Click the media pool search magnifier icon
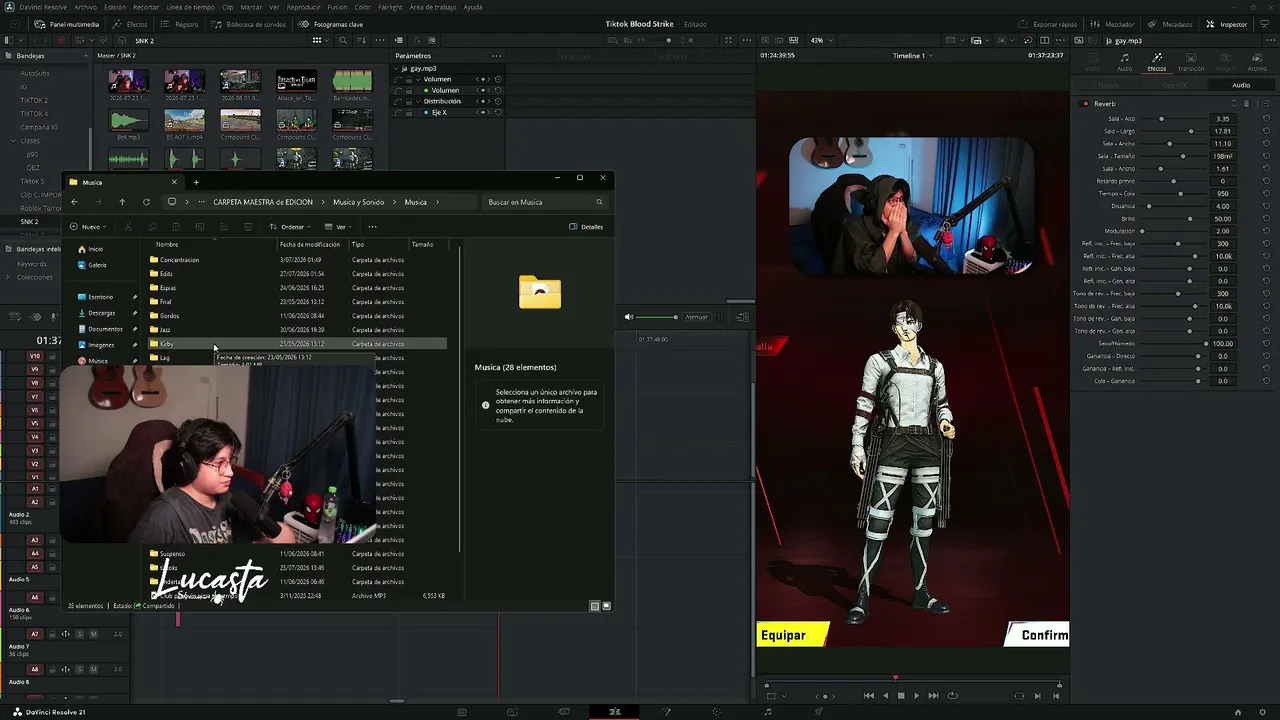1280x720 pixels. click(x=343, y=41)
